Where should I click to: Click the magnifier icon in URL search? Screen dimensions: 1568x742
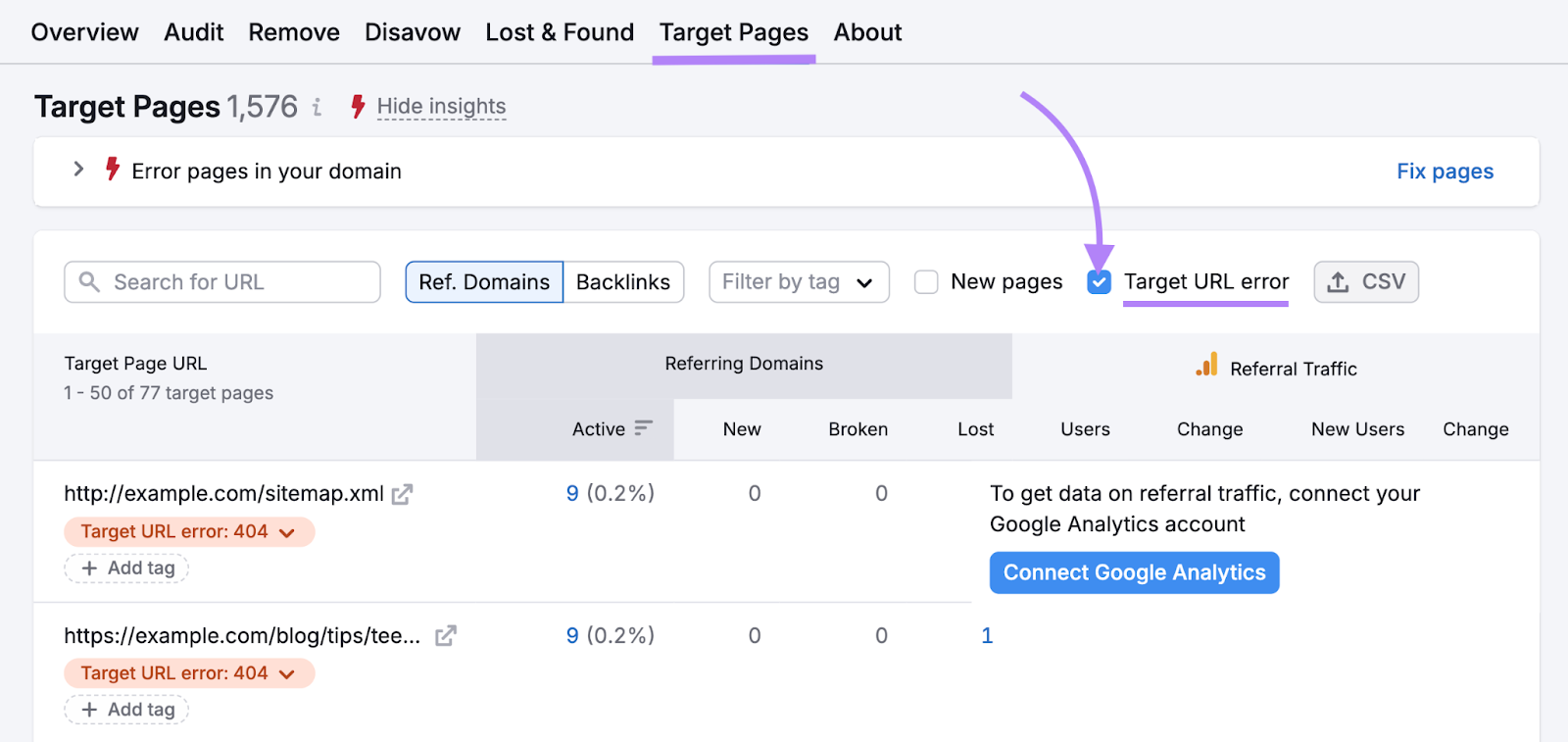point(89,282)
